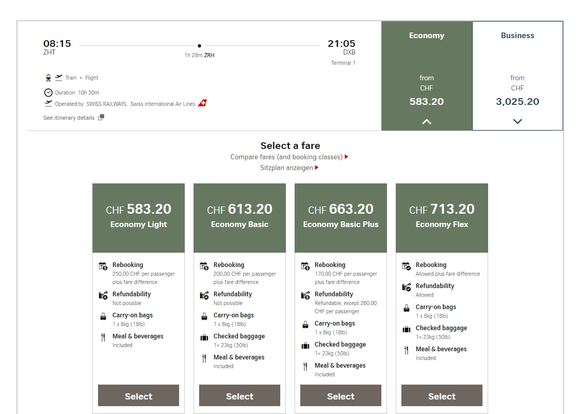Select the Economy Light fare
The width and height of the screenshot is (580, 414).
[138, 396]
